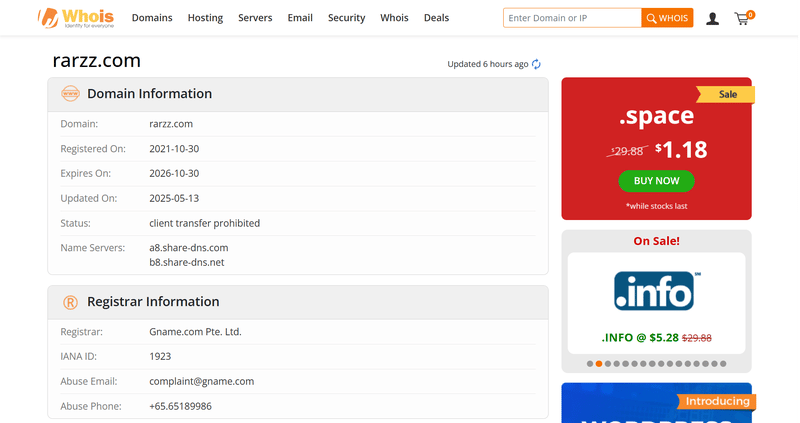Click the Whois logo in header
Viewport: 800px width, 423px height.
pyautogui.click(x=76, y=18)
